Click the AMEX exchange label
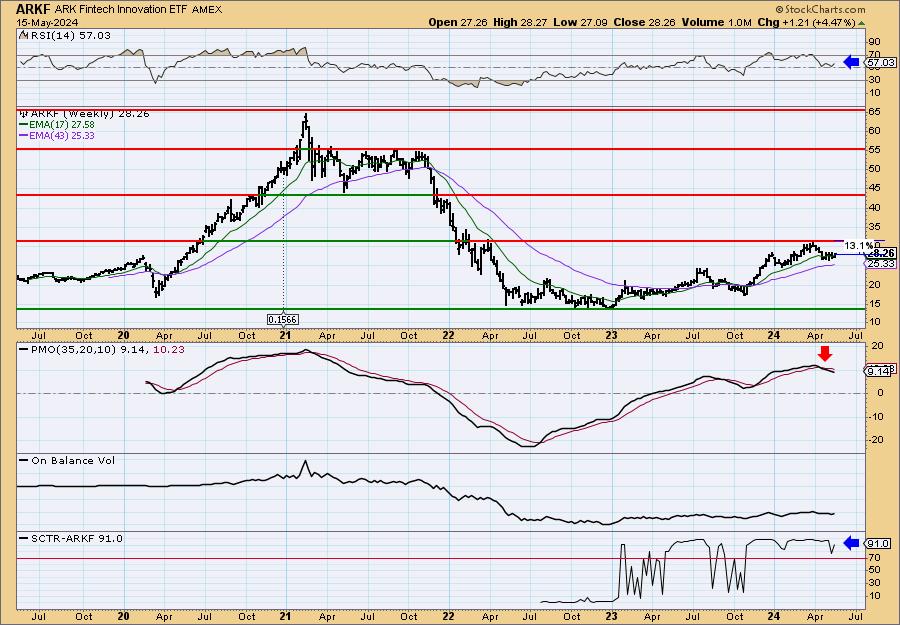This screenshot has height=625, width=900. pos(208,10)
